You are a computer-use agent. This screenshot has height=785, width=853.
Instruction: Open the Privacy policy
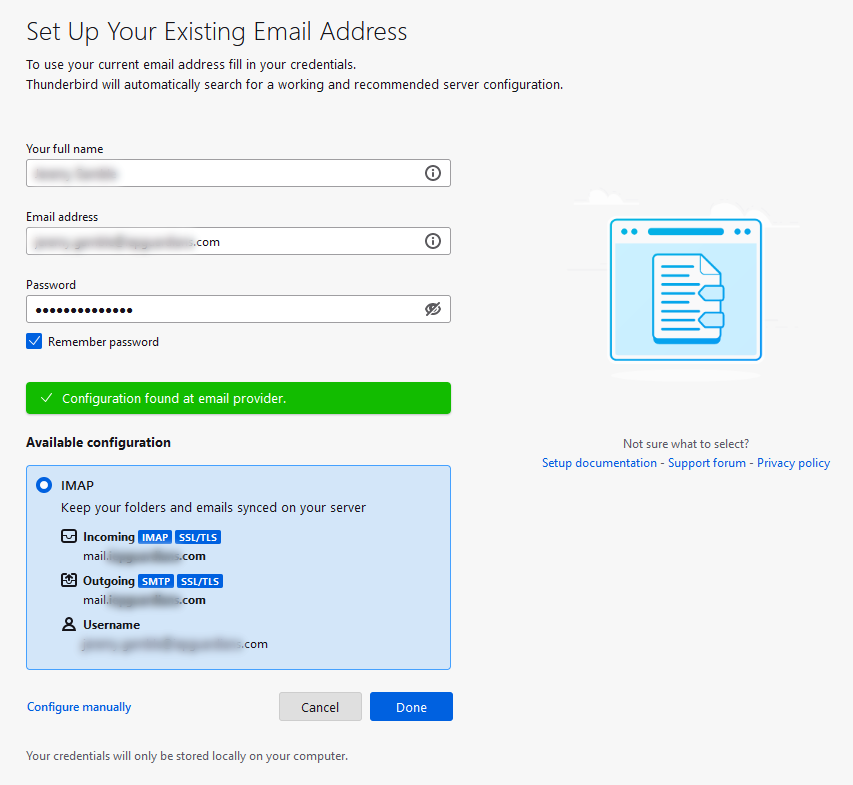point(793,462)
